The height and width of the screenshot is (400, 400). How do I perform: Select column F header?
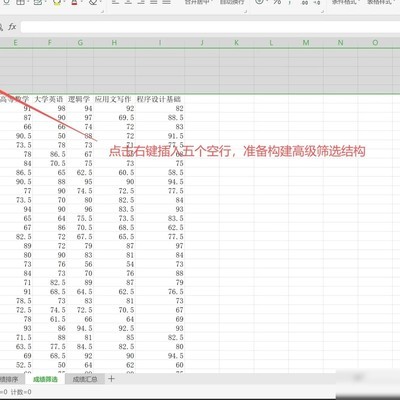(x=50, y=43)
